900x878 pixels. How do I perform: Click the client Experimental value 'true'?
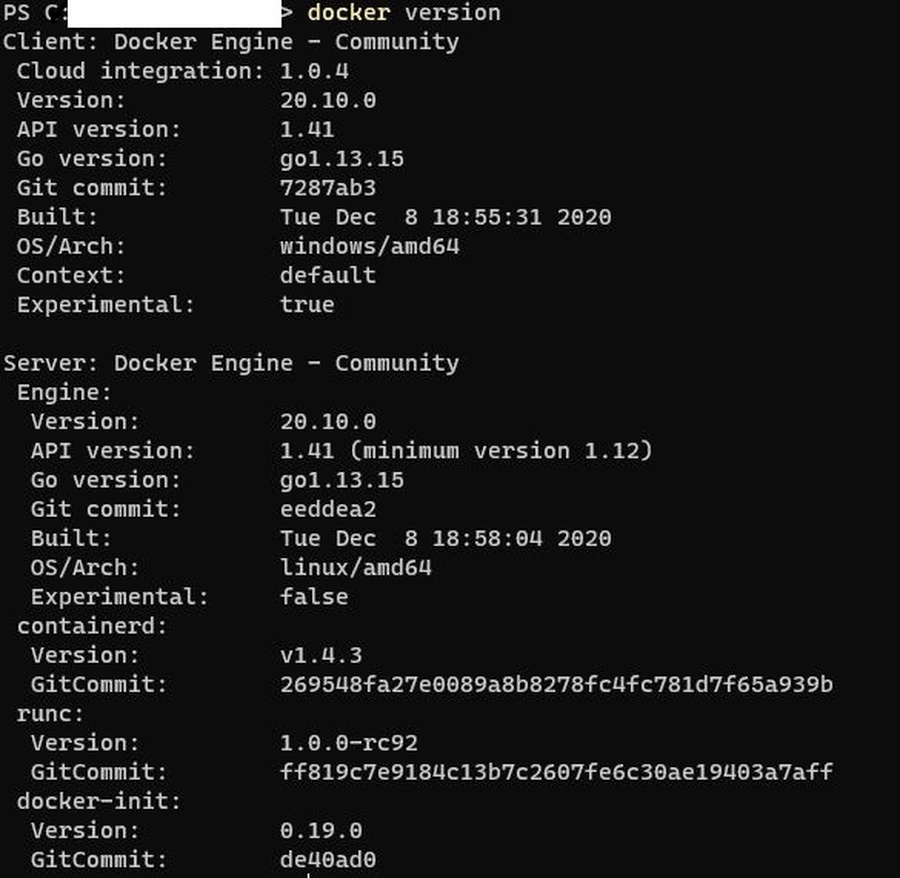(307, 305)
